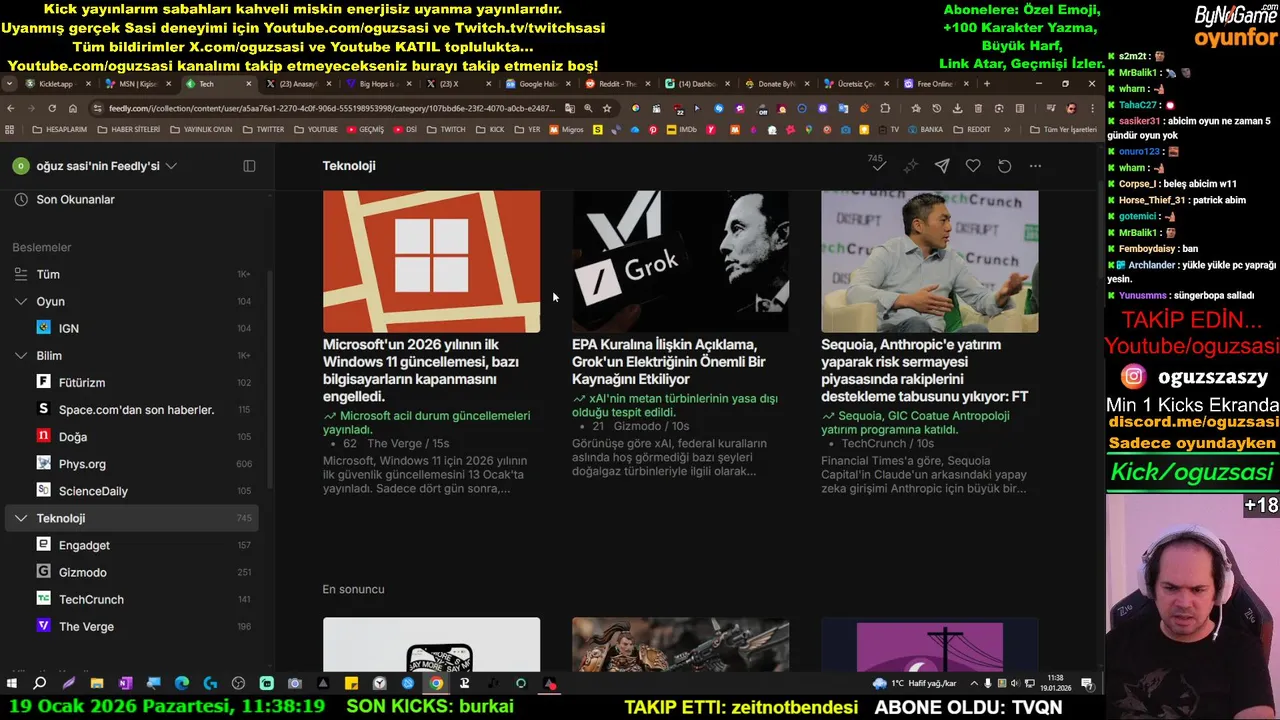Open the YOUTUBE bookmarks folder
Screen dimensions: 1280x720
[316, 130]
